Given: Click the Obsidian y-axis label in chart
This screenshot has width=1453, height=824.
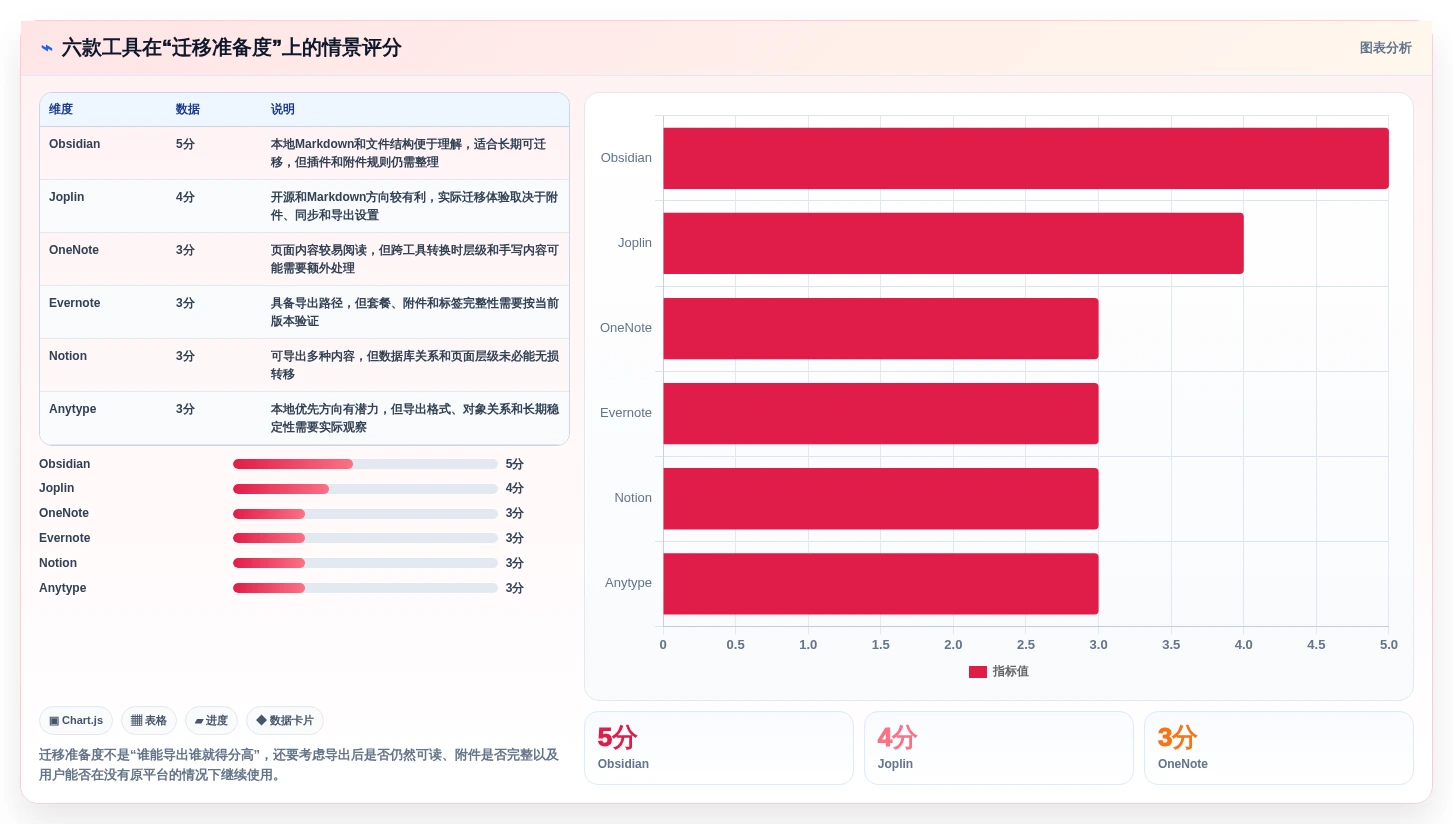Looking at the screenshot, I should click(626, 158).
